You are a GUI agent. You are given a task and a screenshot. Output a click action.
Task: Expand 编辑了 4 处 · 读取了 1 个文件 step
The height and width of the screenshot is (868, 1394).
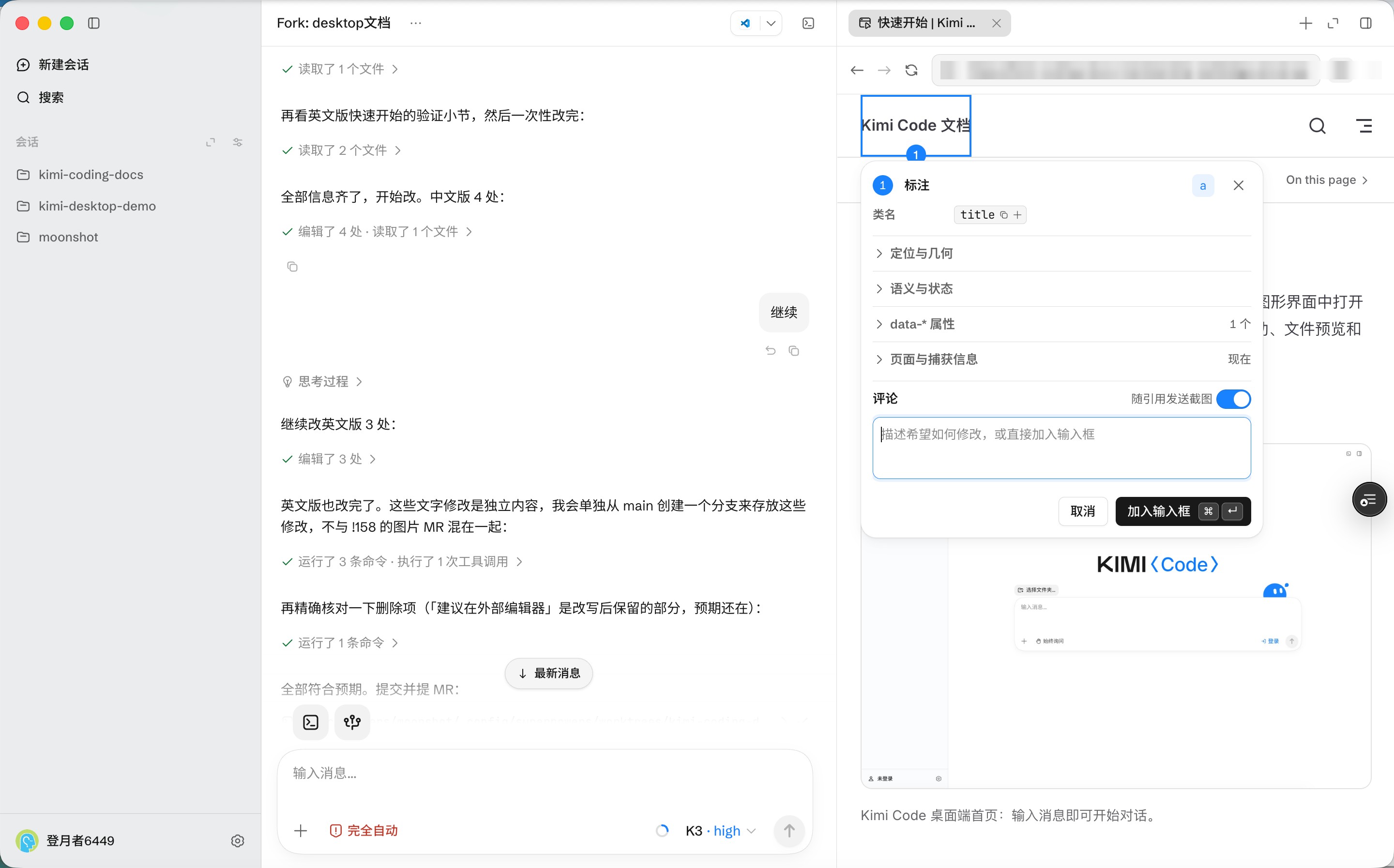point(377,231)
